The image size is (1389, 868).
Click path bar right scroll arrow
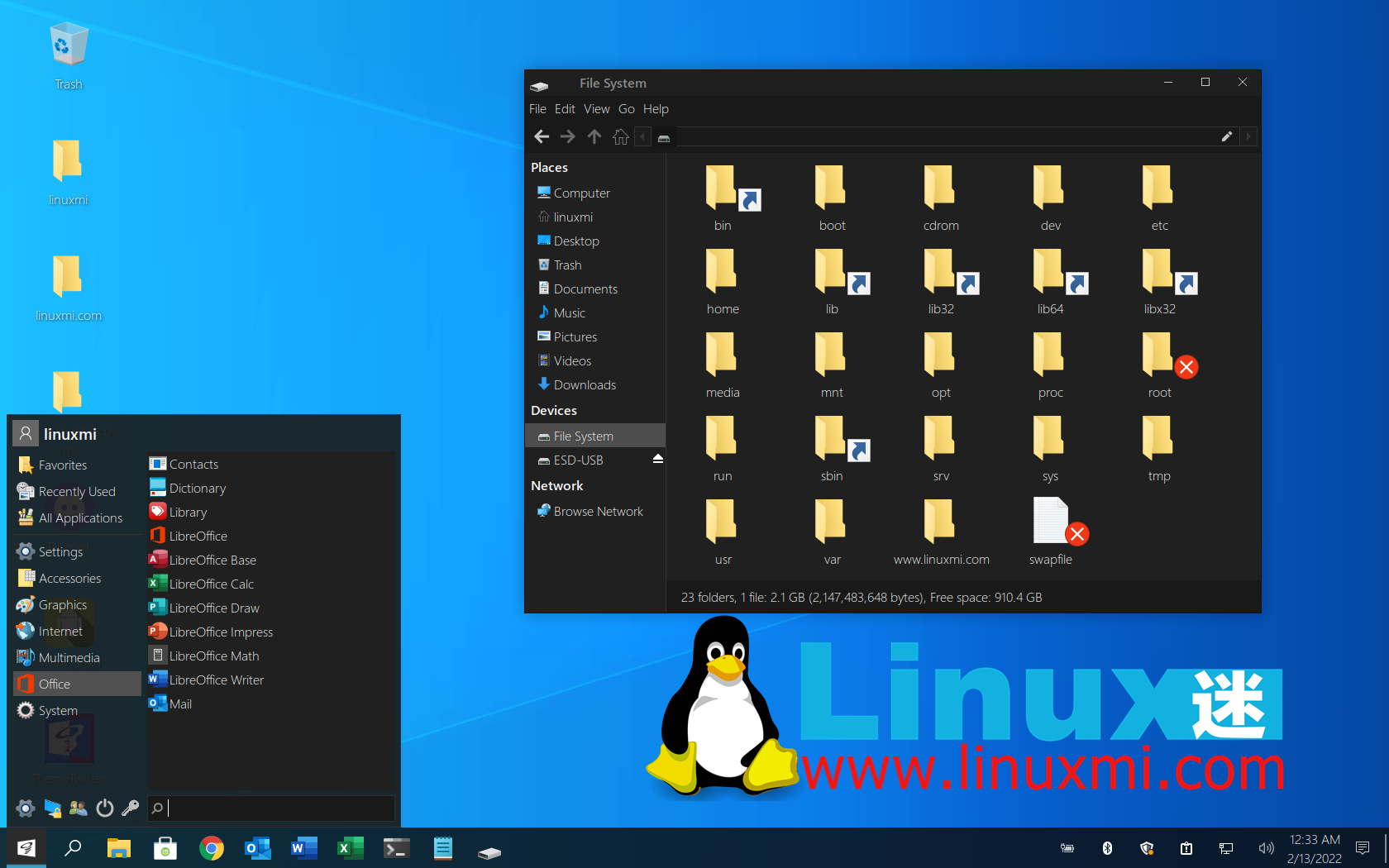tap(1248, 136)
